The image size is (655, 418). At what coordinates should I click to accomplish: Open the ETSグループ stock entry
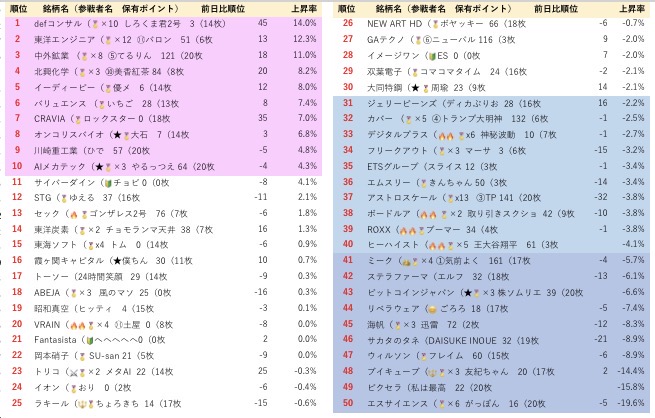click(x=393, y=165)
